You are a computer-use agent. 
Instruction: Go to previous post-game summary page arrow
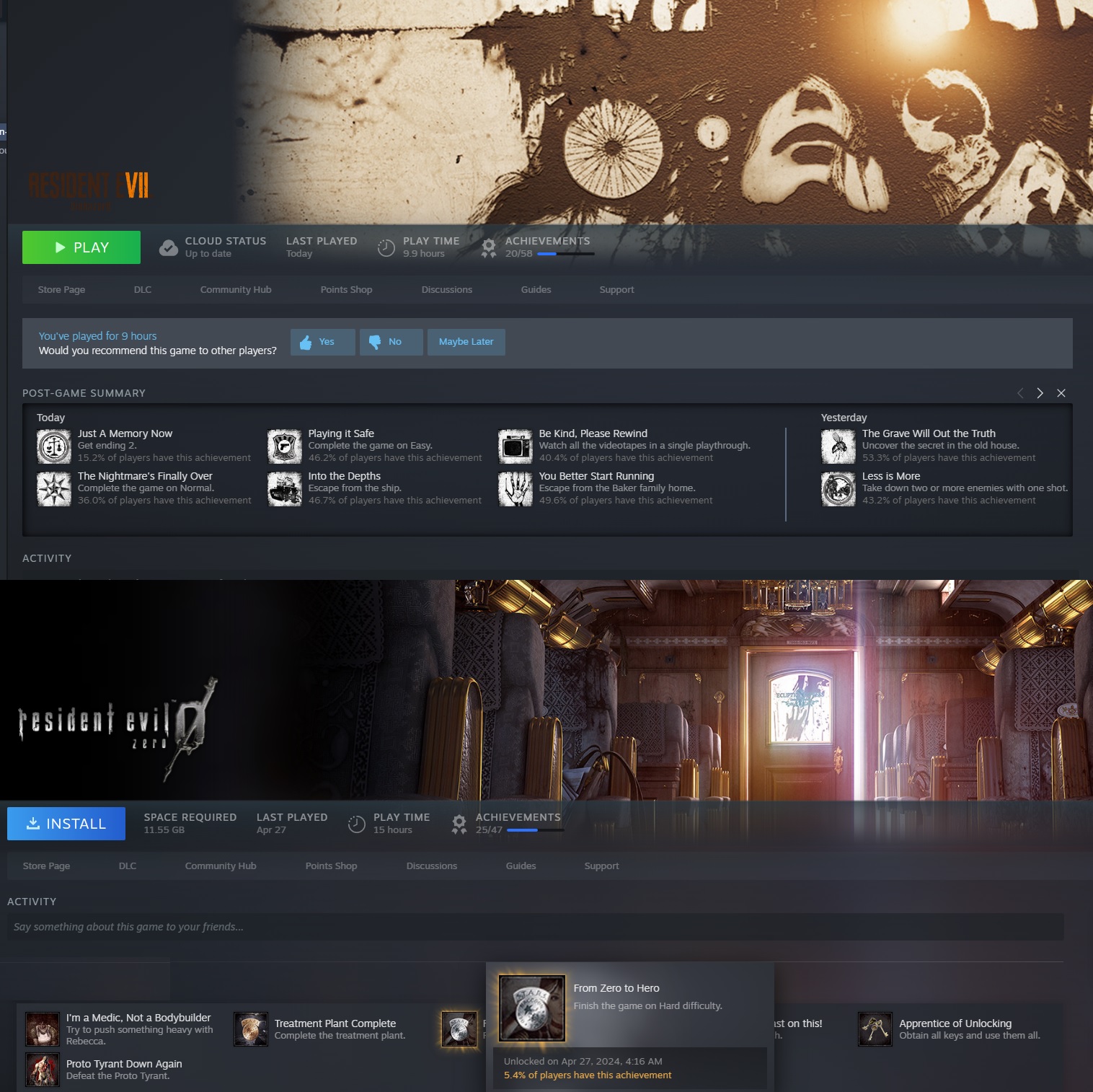click(1020, 393)
